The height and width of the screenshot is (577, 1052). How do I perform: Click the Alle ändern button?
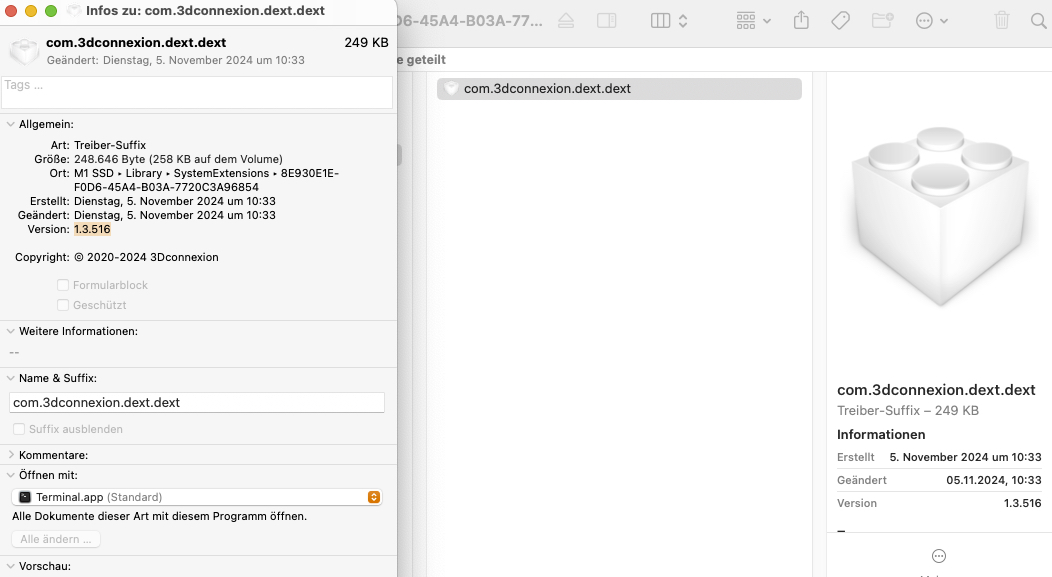point(56,539)
